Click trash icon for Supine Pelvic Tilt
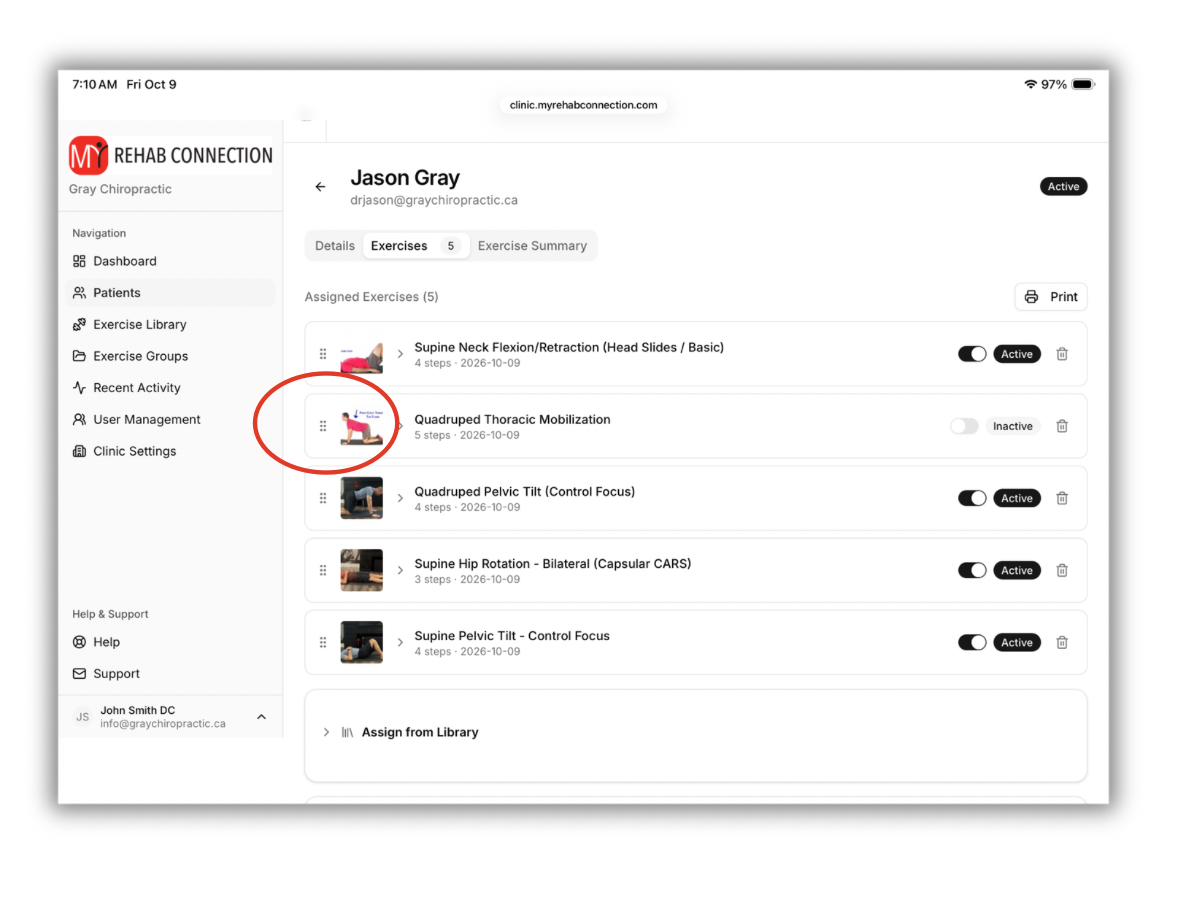The height and width of the screenshot is (900, 1200). pyautogui.click(x=1062, y=642)
